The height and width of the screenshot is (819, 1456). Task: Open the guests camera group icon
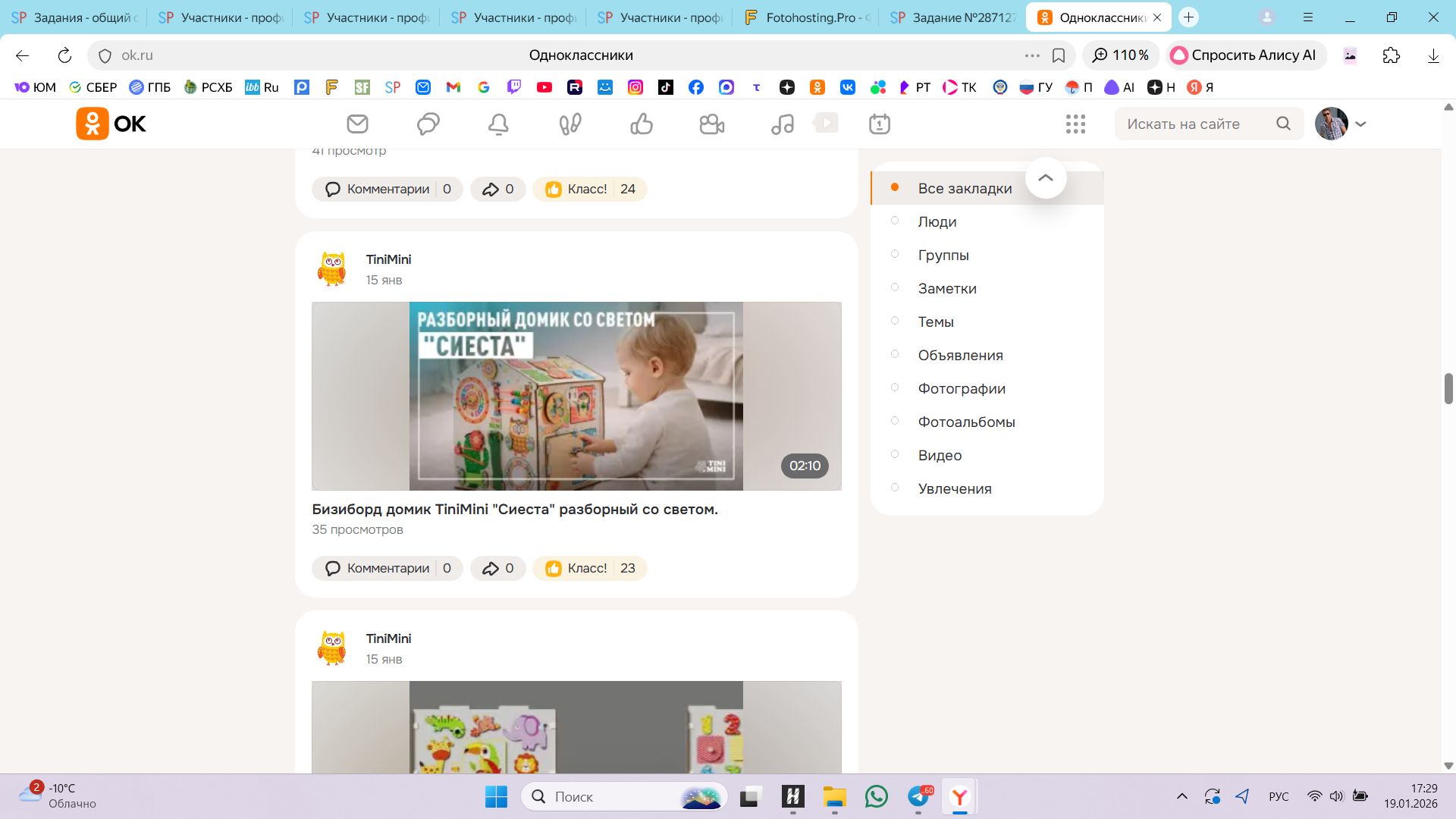(x=711, y=124)
